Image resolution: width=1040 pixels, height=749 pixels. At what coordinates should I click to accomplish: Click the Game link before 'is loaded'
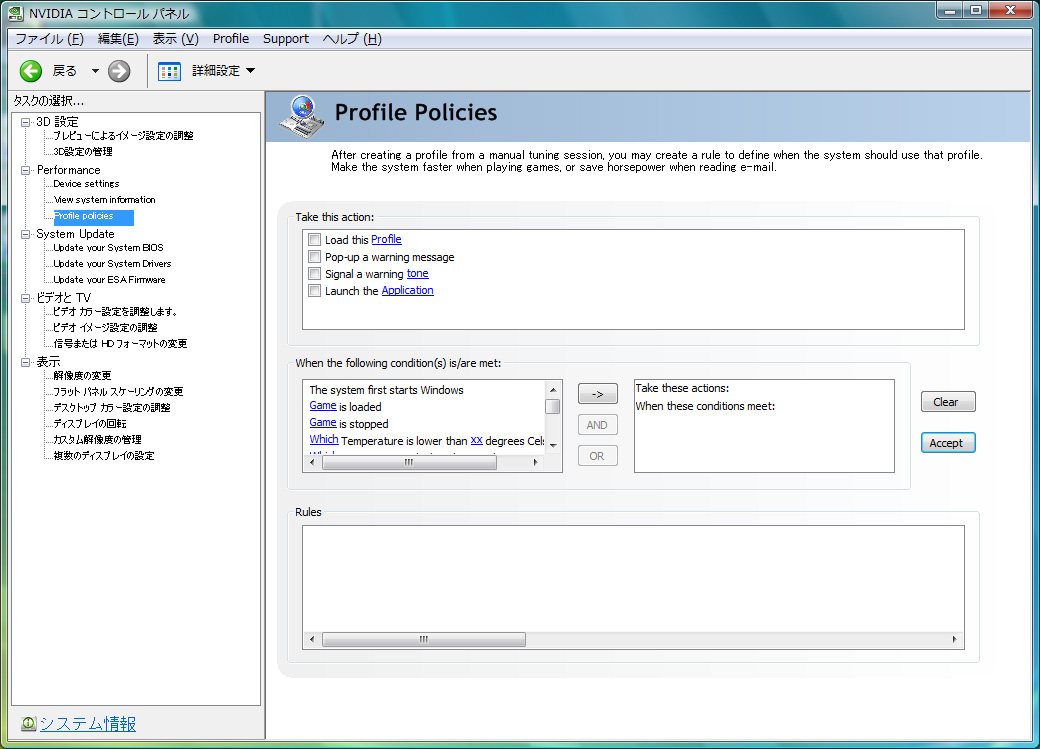click(323, 406)
